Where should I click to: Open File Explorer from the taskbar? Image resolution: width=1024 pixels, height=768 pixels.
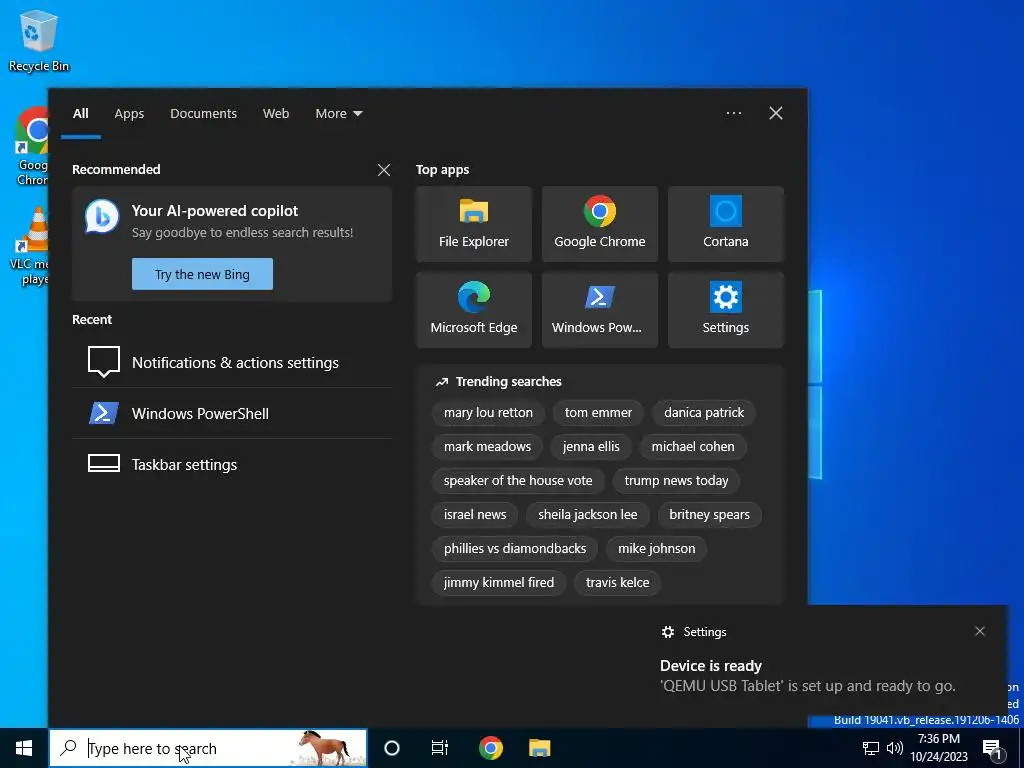(539, 748)
